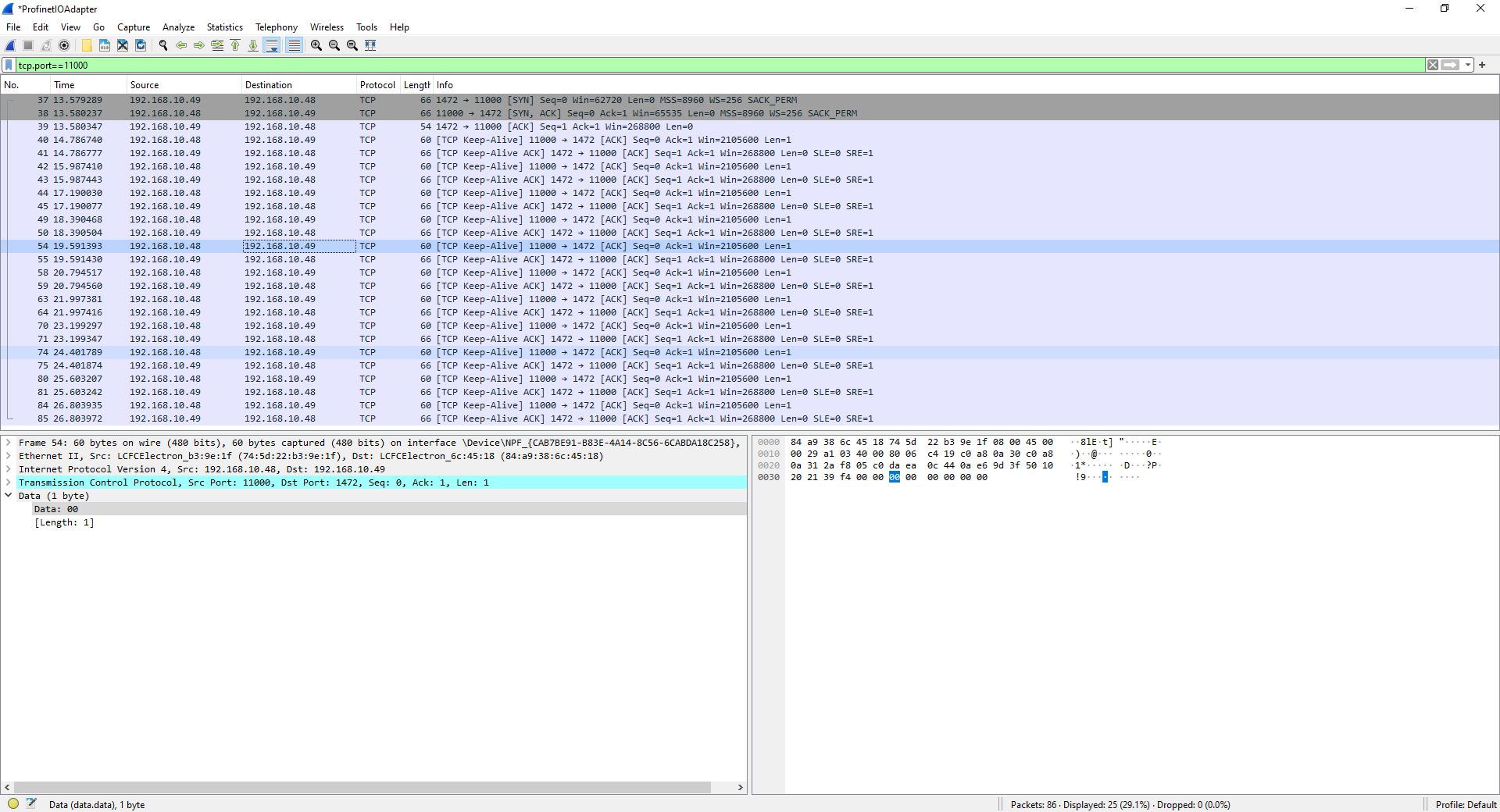The width and height of the screenshot is (1500, 812).
Task: Jump to the first packet
Action: [x=235, y=45]
